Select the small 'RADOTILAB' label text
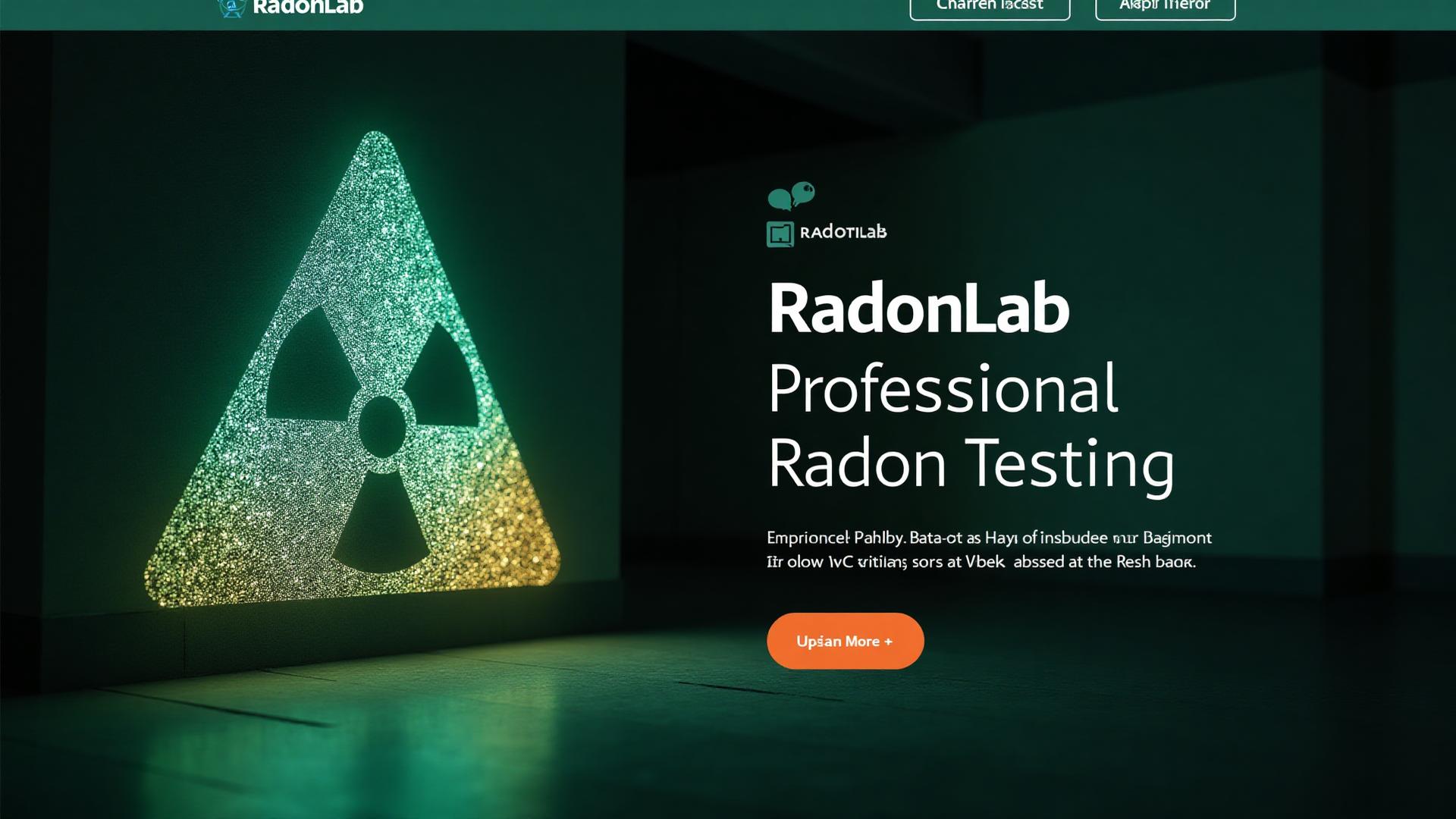The image size is (1456, 819). [x=843, y=232]
